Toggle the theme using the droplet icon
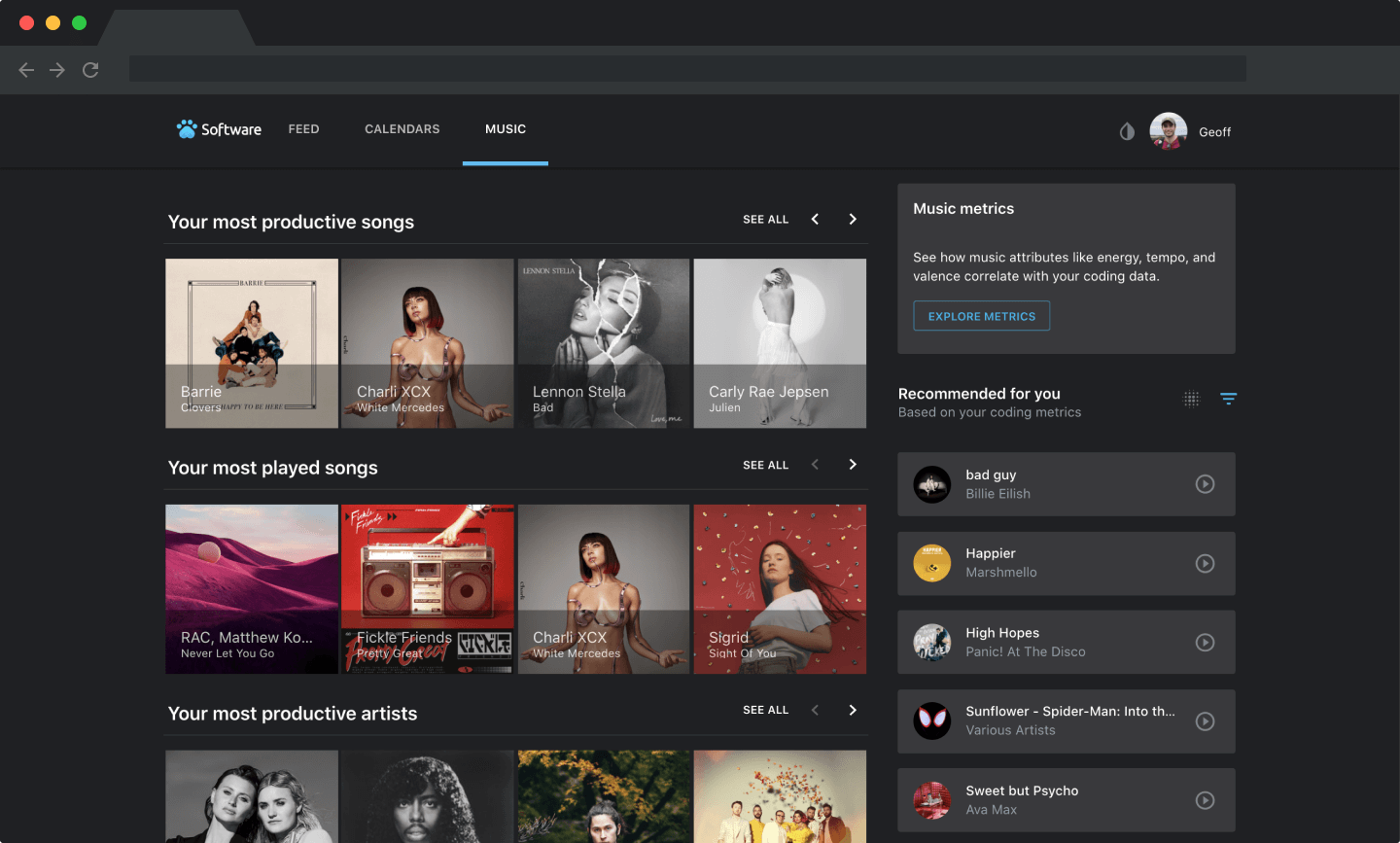Screen dimensions: 1400x843 [1126, 130]
